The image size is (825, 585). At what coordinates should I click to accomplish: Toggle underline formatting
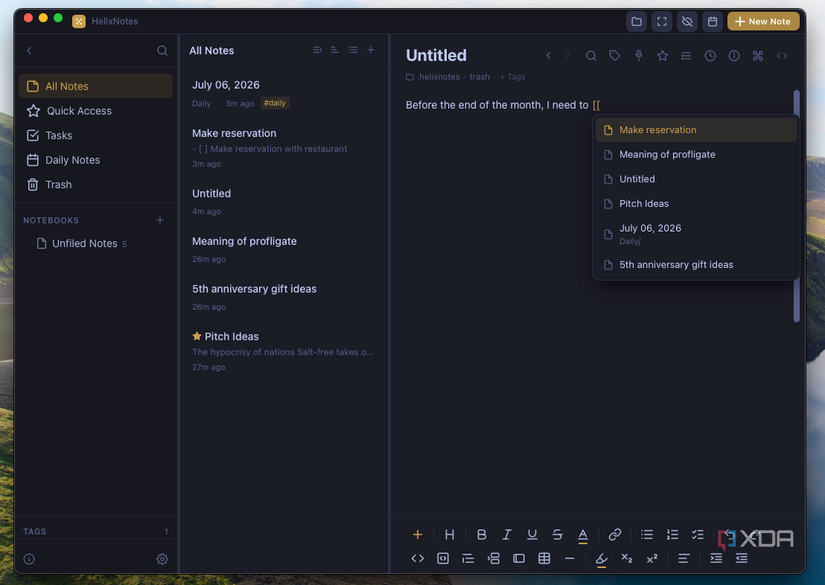click(x=532, y=534)
